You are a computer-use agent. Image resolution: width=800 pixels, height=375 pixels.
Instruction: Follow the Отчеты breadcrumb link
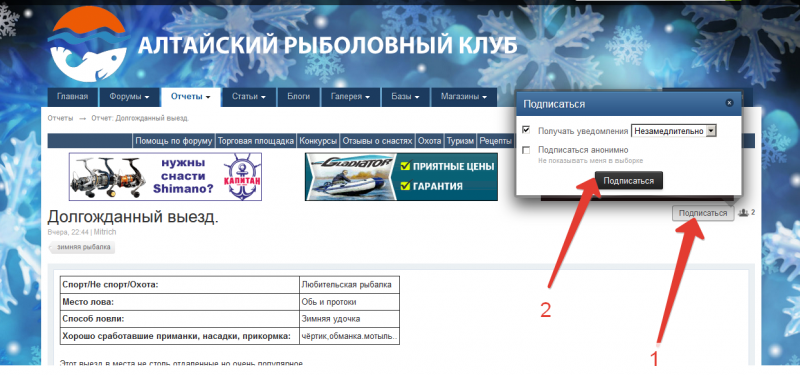tap(60, 118)
